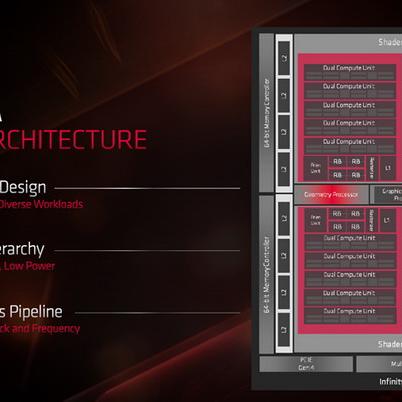Viewport: 402px width, 402px height.
Task: Click the red 'ck and Frequency' subtitle
Action: pos(40,328)
